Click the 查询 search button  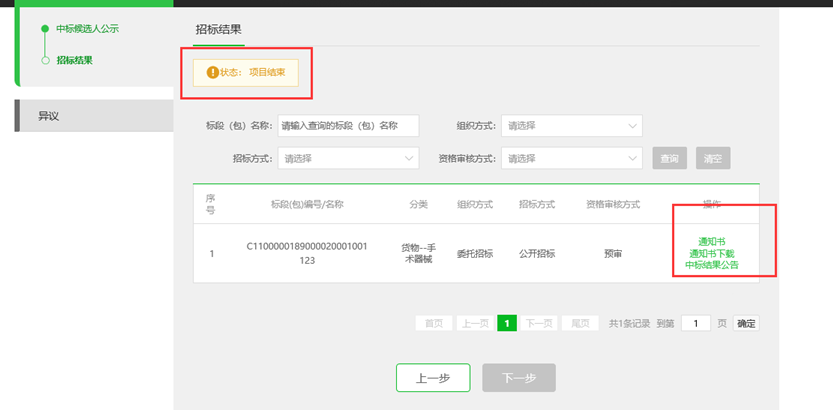[669, 159]
